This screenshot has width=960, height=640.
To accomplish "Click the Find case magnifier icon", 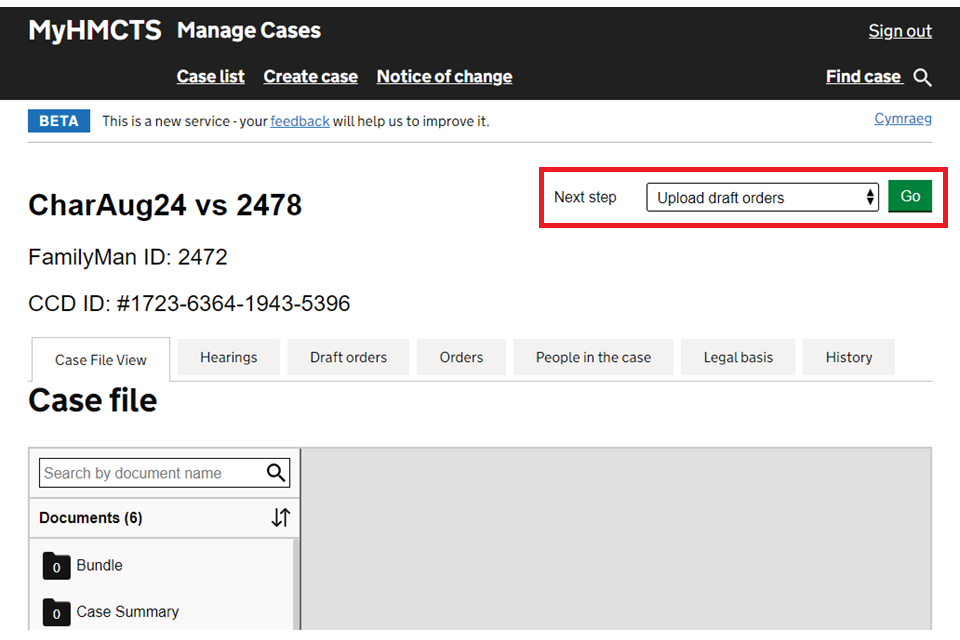I will pyautogui.click(x=923, y=78).
